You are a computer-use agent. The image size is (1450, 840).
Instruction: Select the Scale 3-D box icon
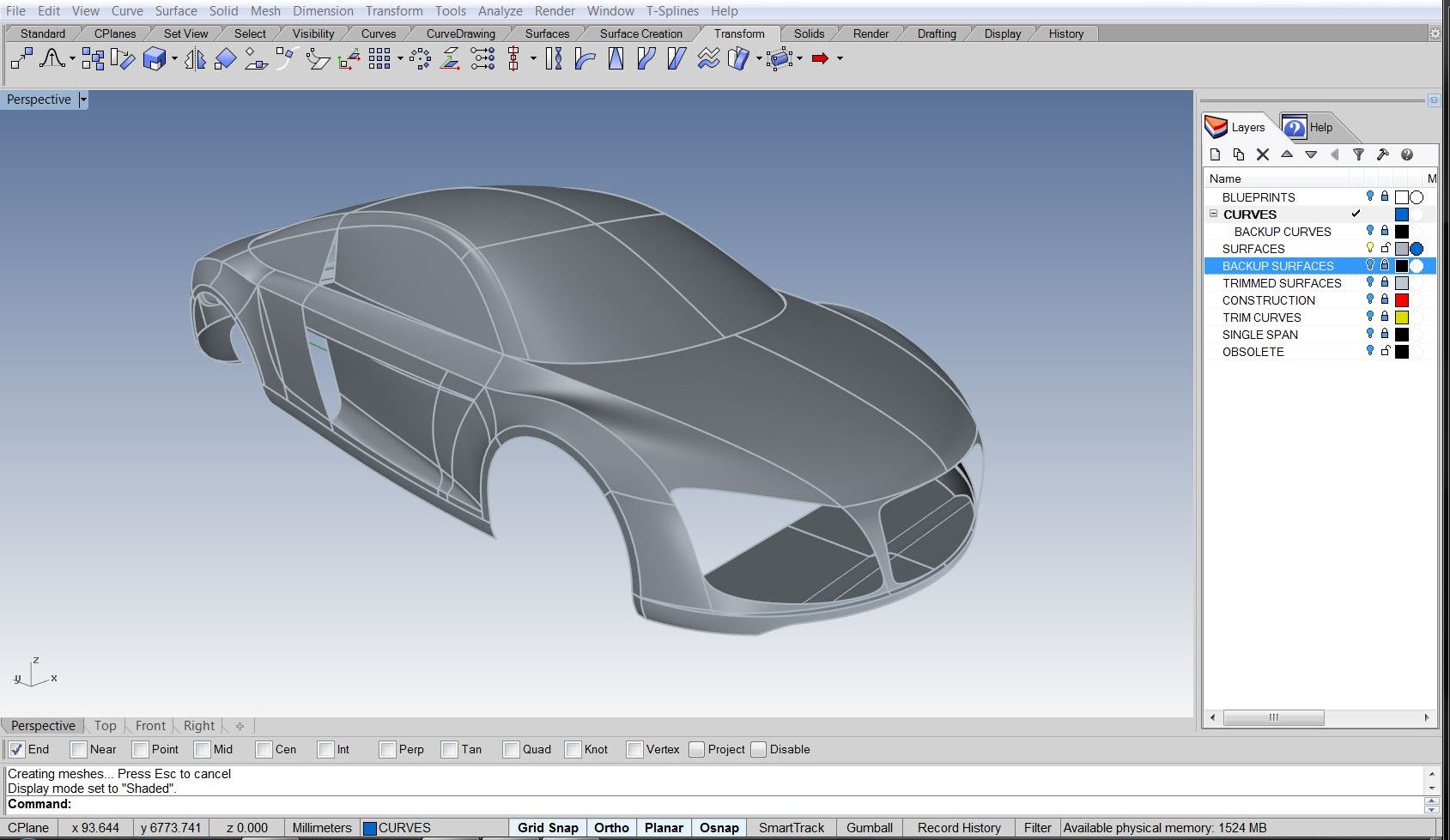(155, 58)
